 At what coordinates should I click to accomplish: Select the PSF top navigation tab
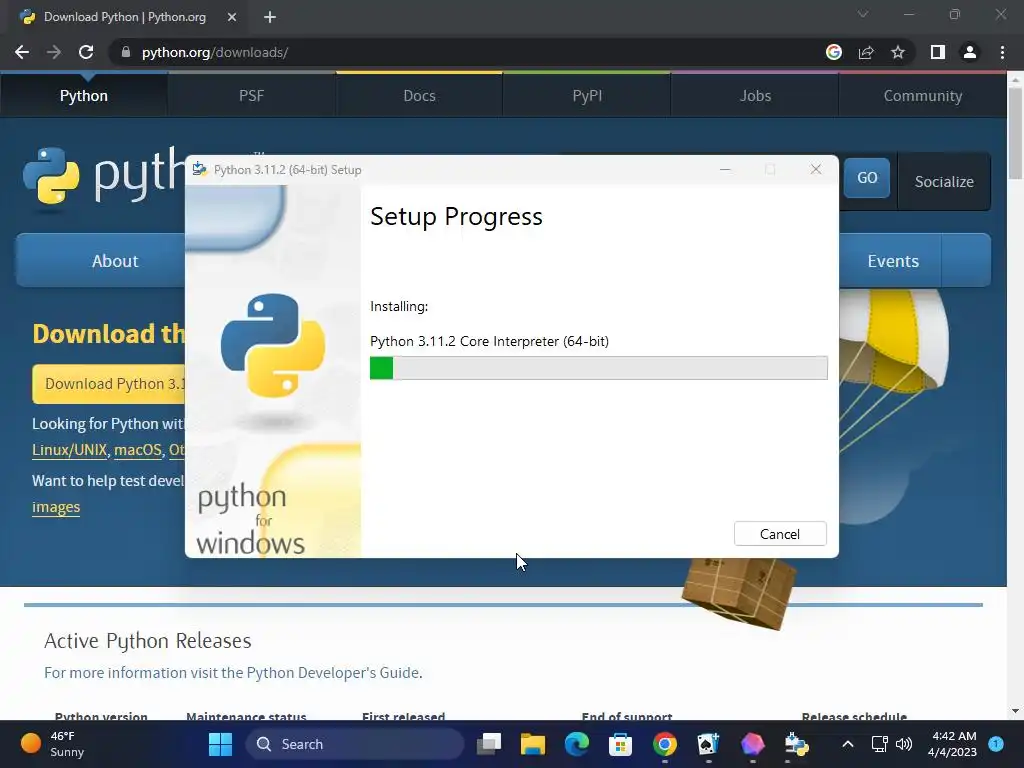coord(251,95)
